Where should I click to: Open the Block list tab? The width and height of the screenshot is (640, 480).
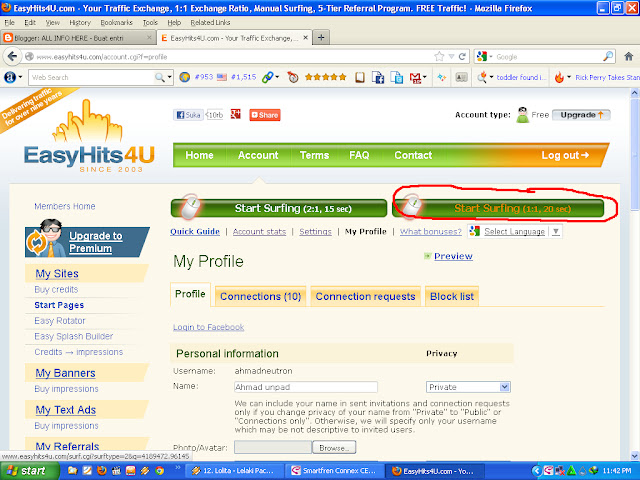tap(452, 296)
